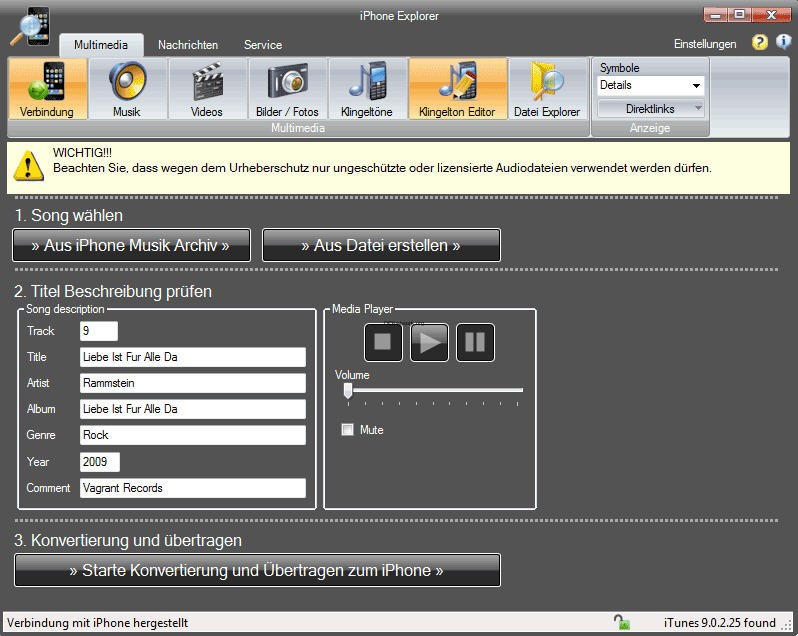The height and width of the screenshot is (636, 798).
Task: Click Aus Datei erstellen button
Action: click(381, 245)
